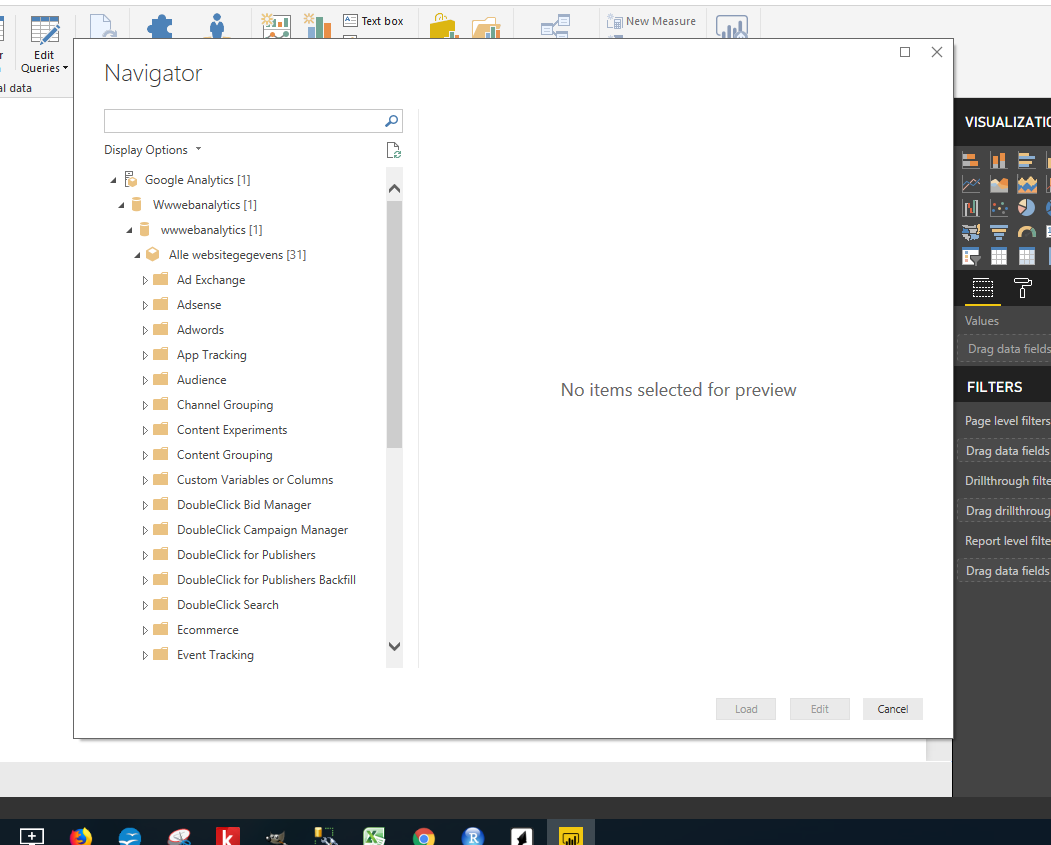Open Google Chrome from the taskbar
Screen dimensions: 1051x845
424,836
